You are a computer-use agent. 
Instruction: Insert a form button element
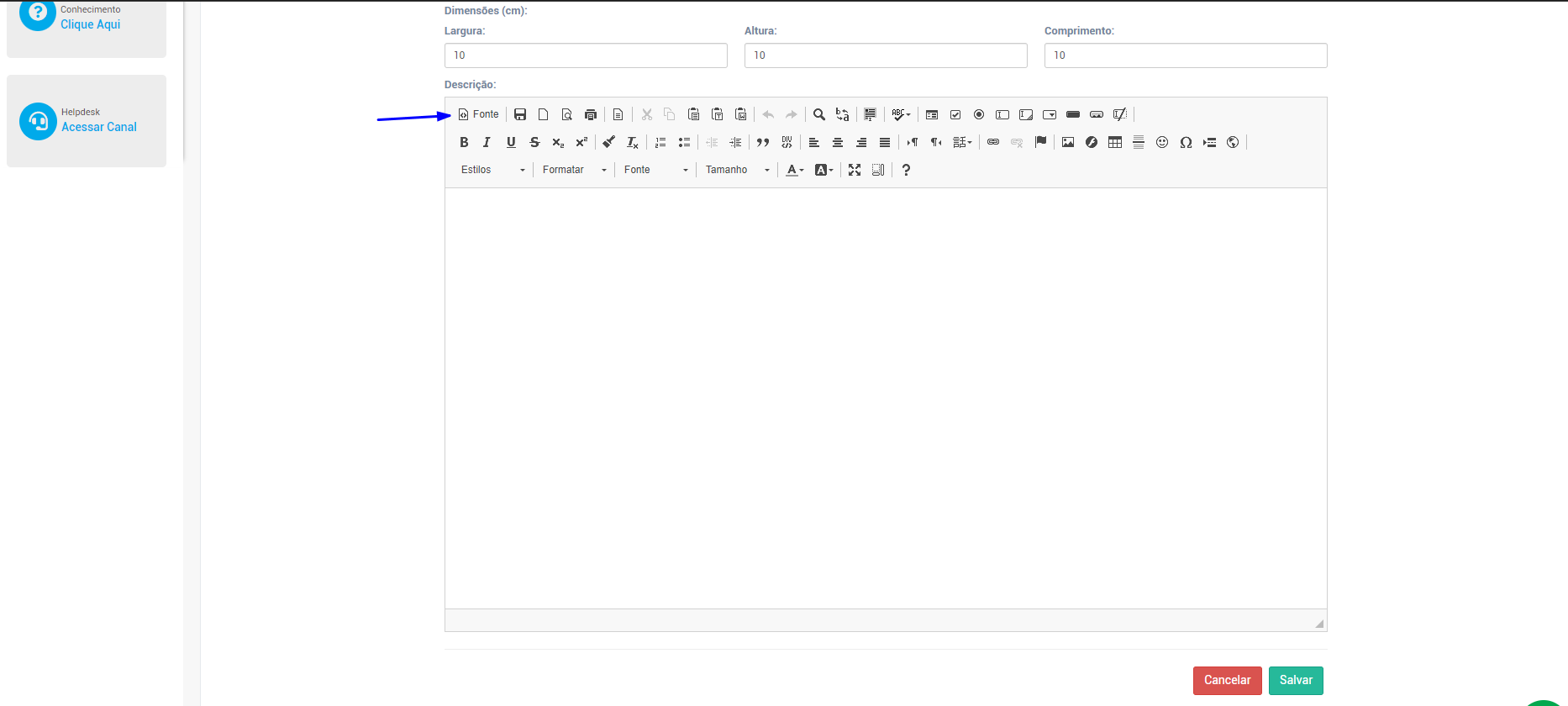(x=1073, y=114)
